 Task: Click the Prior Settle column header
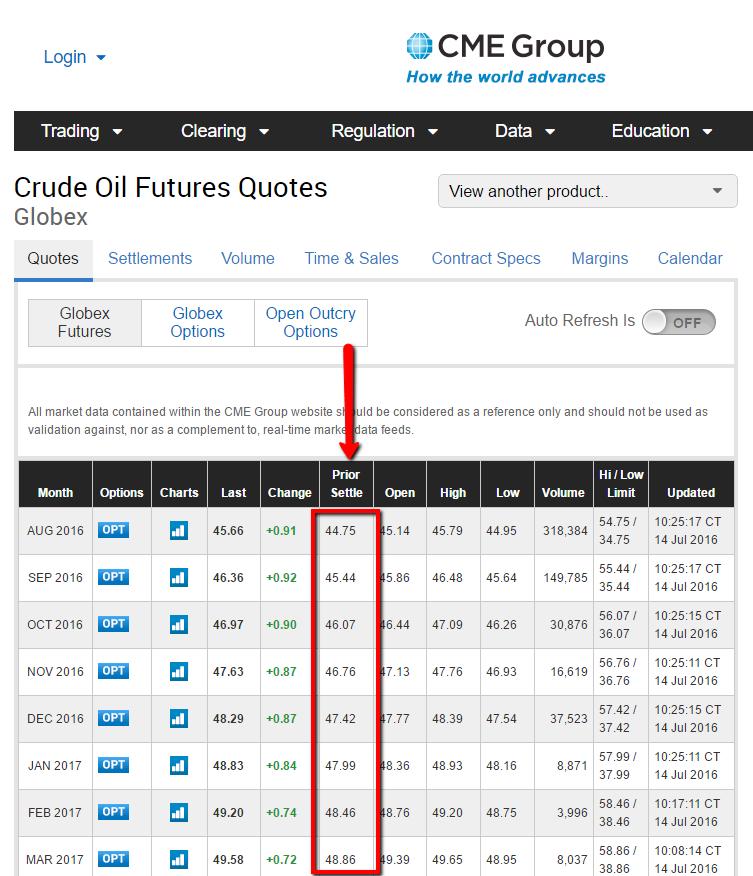pos(346,484)
